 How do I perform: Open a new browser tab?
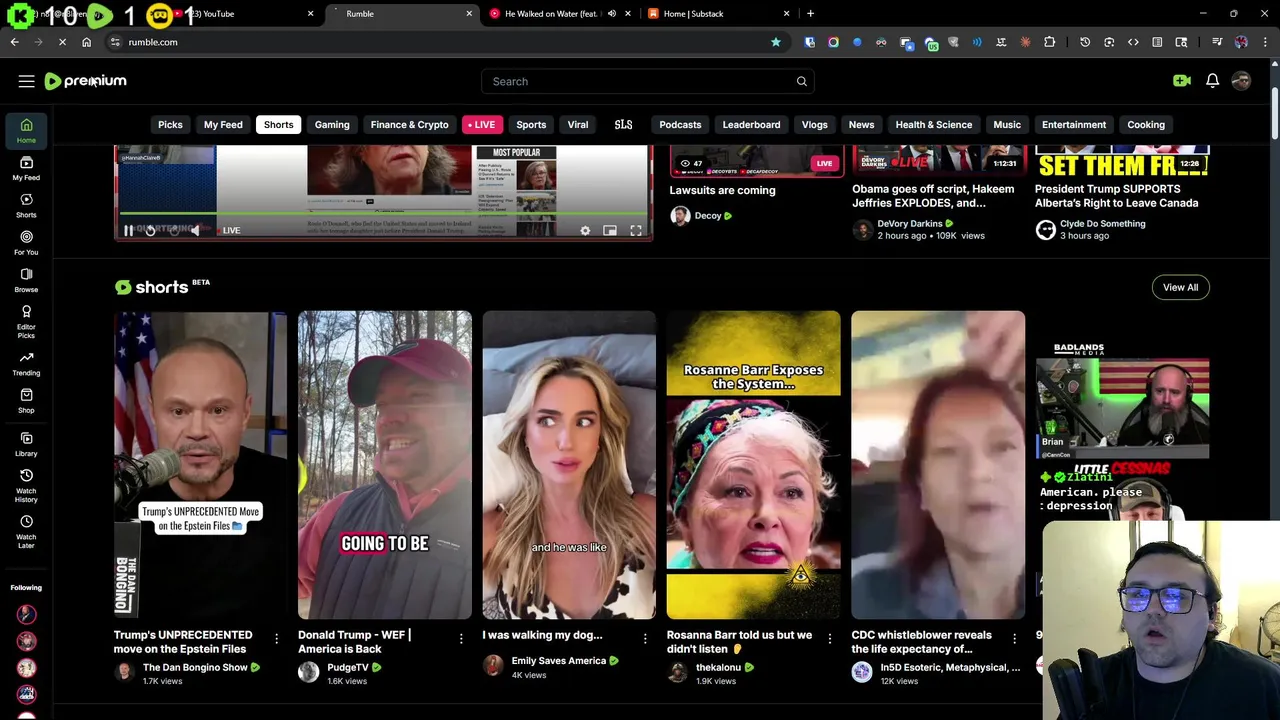pyautogui.click(x=810, y=14)
